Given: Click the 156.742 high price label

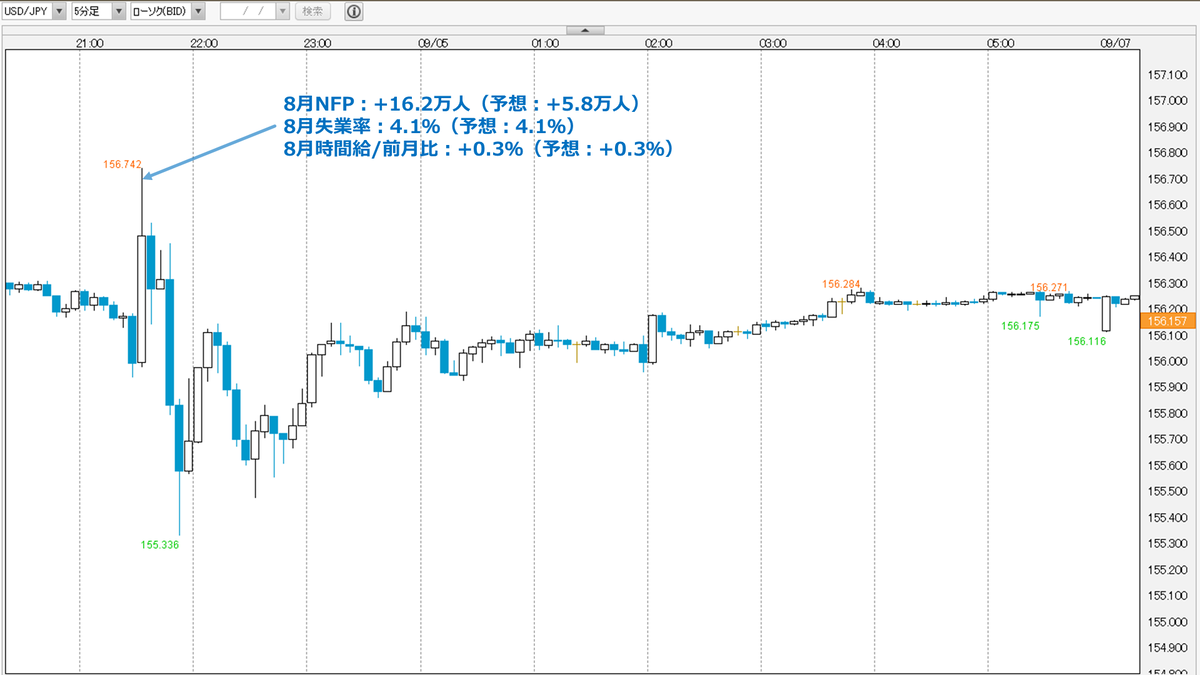Looking at the screenshot, I should click(x=120, y=163).
